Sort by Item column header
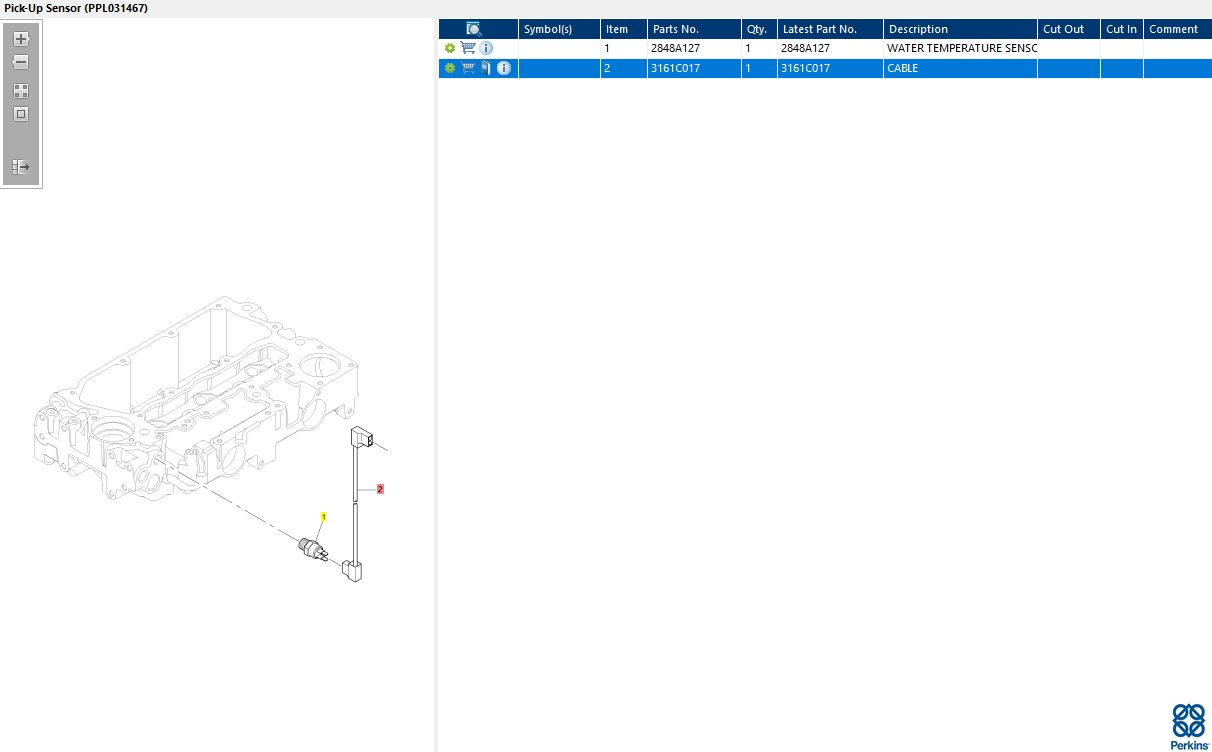 tap(624, 29)
